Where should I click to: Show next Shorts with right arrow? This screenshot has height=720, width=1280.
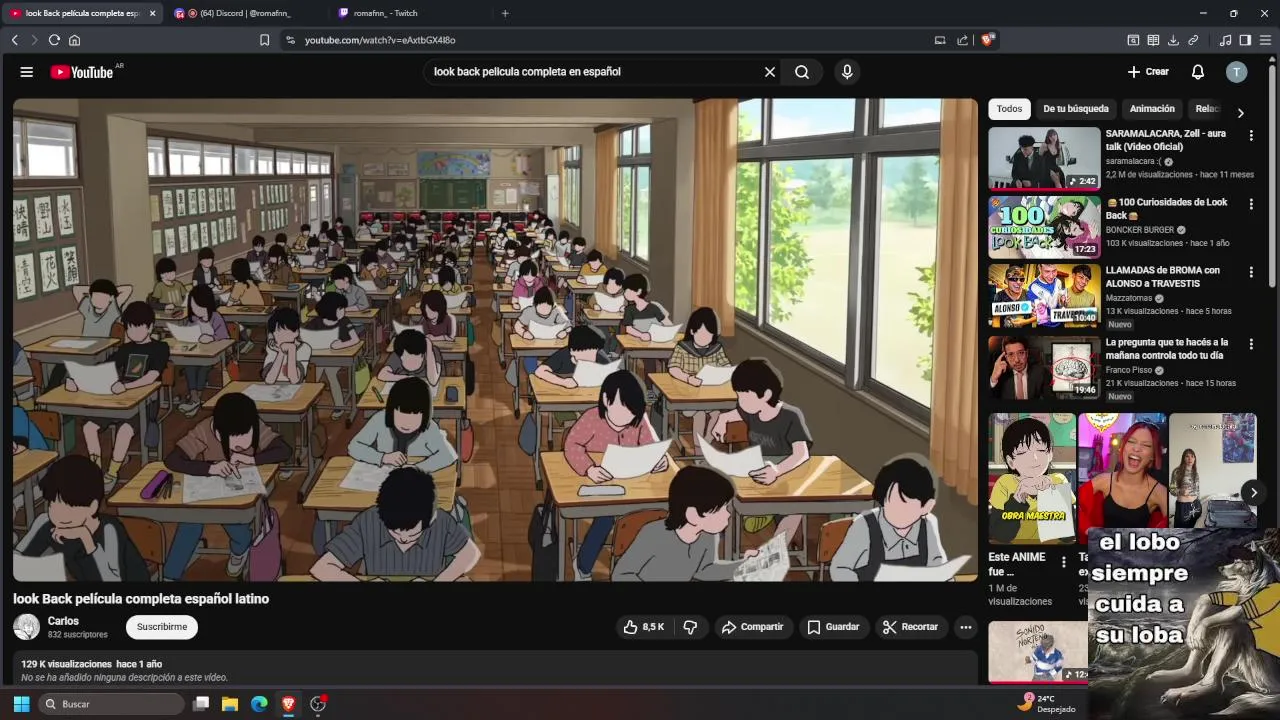1253,492
